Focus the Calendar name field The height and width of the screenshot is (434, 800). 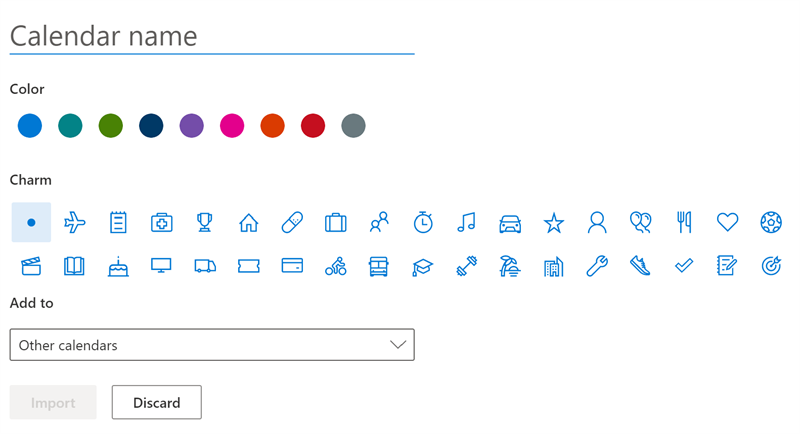pyautogui.click(x=212, y=37)
